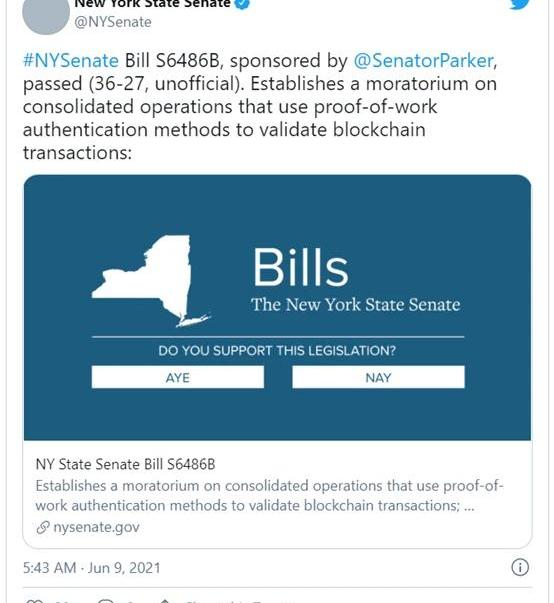Click the 5:43 AM Jun 9, 2021 timestamp
The image size is (554, 603).
[92, 568]
